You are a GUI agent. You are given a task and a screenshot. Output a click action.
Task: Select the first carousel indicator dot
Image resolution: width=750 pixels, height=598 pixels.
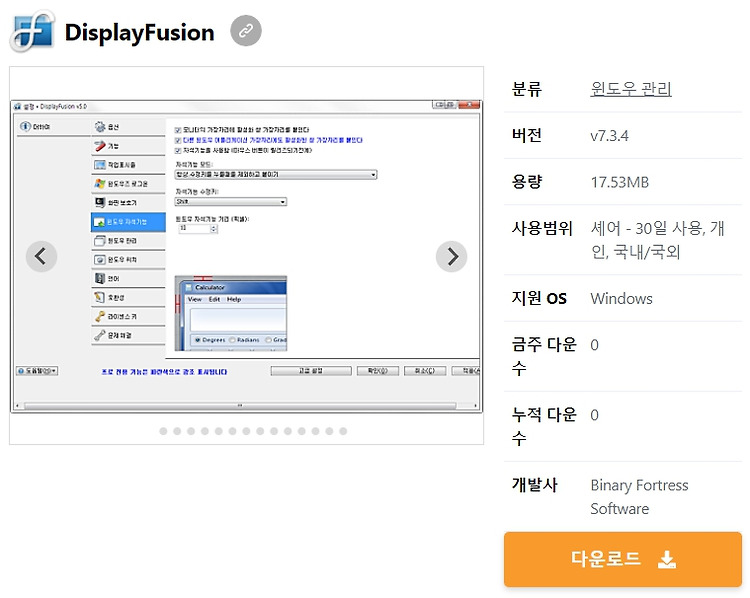coord(163,431)
